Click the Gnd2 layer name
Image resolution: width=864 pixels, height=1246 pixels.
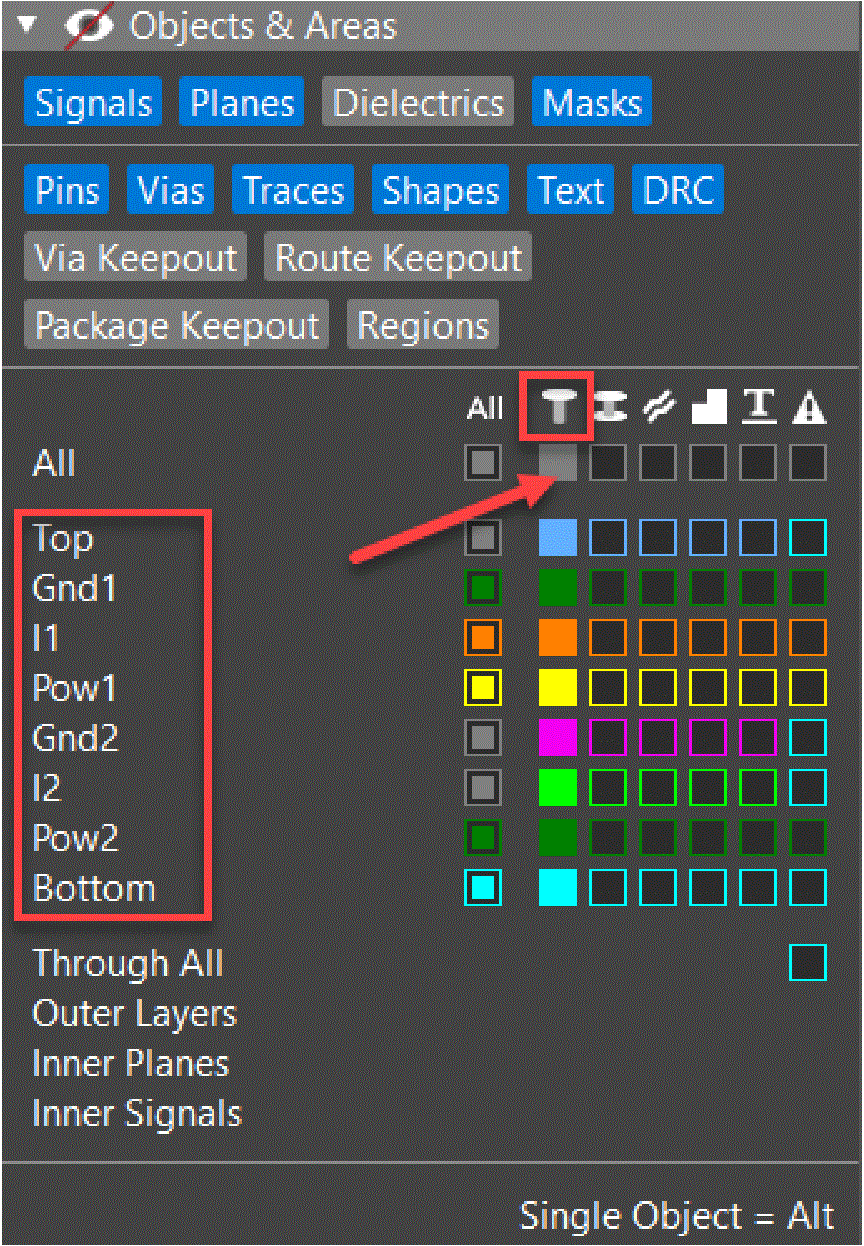pyautogui.click(x=75, y=739)
